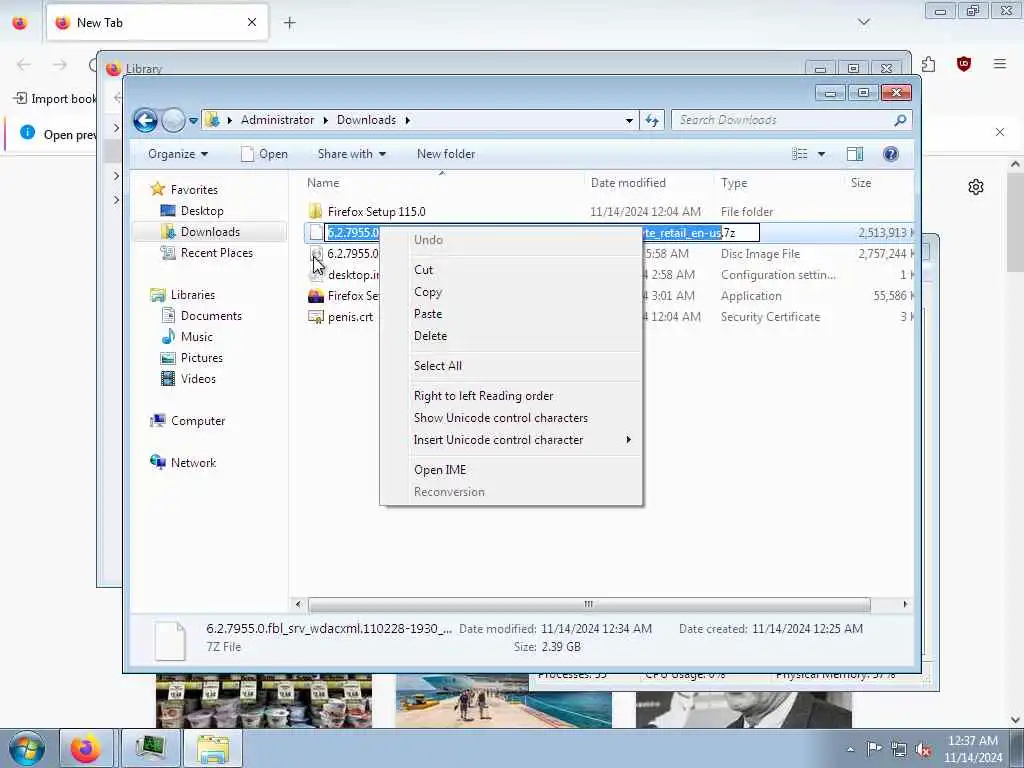Open new tab in Firefox
The width and height of the screenshot is (1024, 768).
click(289, 23)
